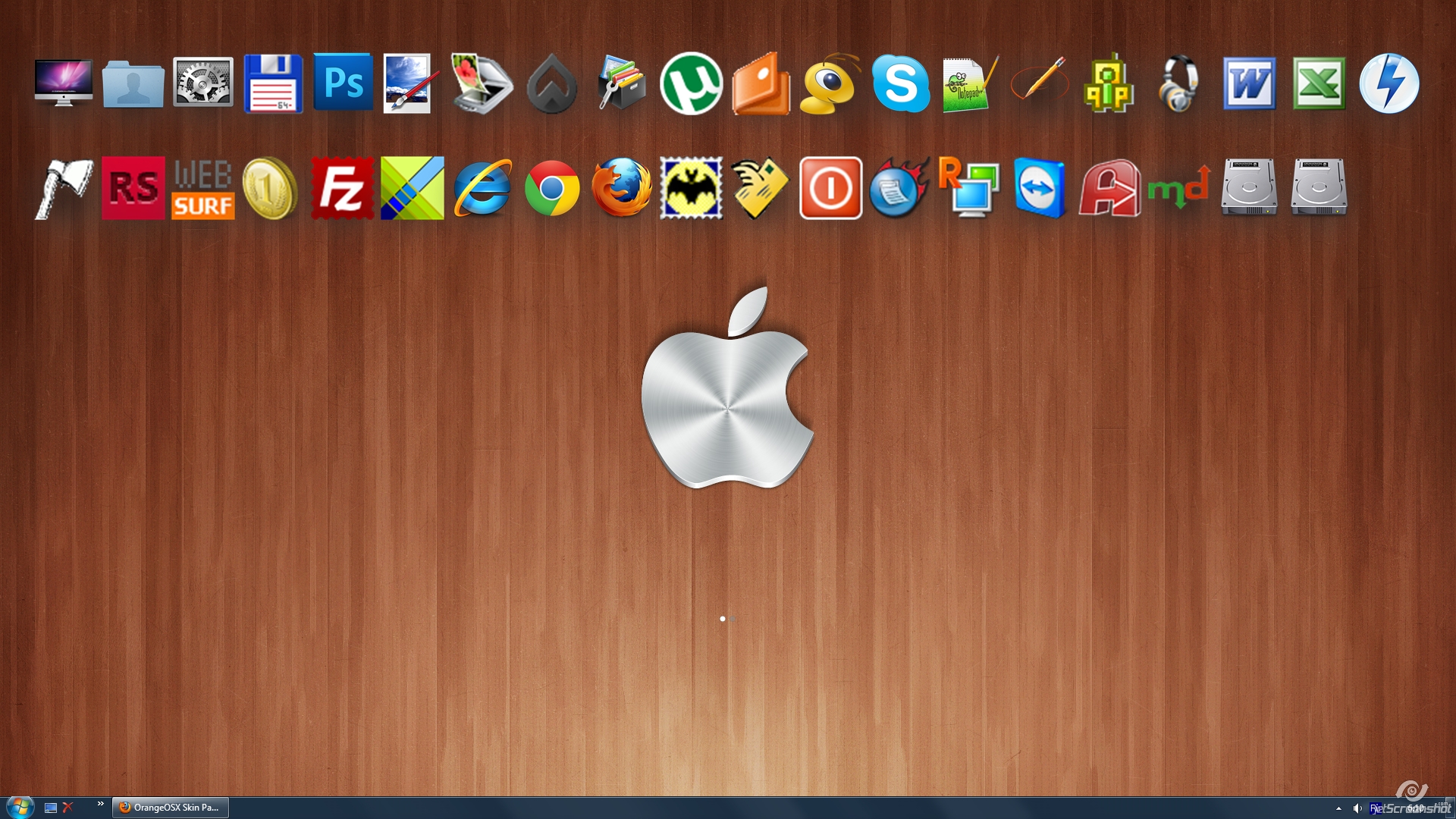Launch Microsoft Word icon
The image size is (1456, 819).
1249,83
